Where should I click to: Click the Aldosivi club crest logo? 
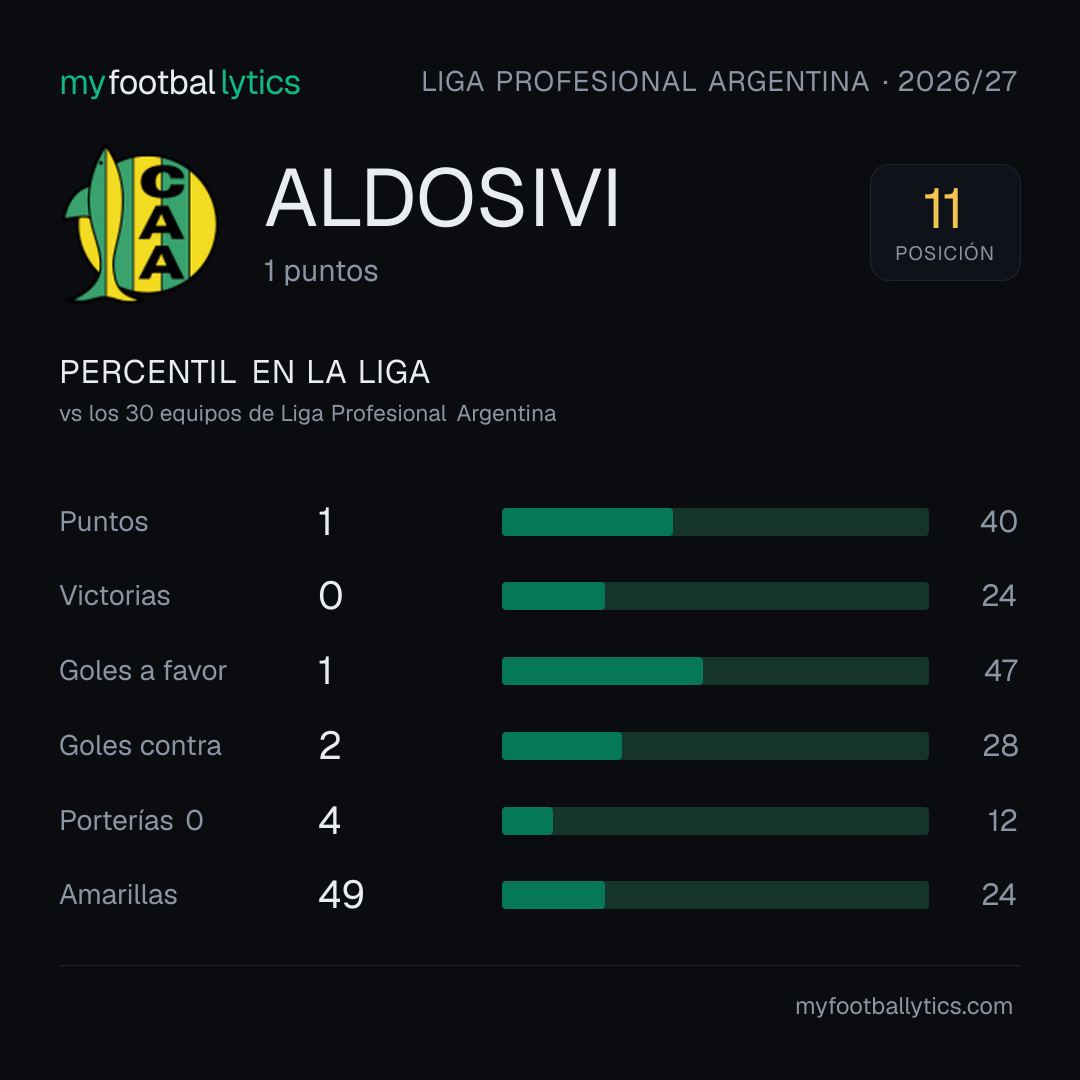141,224
